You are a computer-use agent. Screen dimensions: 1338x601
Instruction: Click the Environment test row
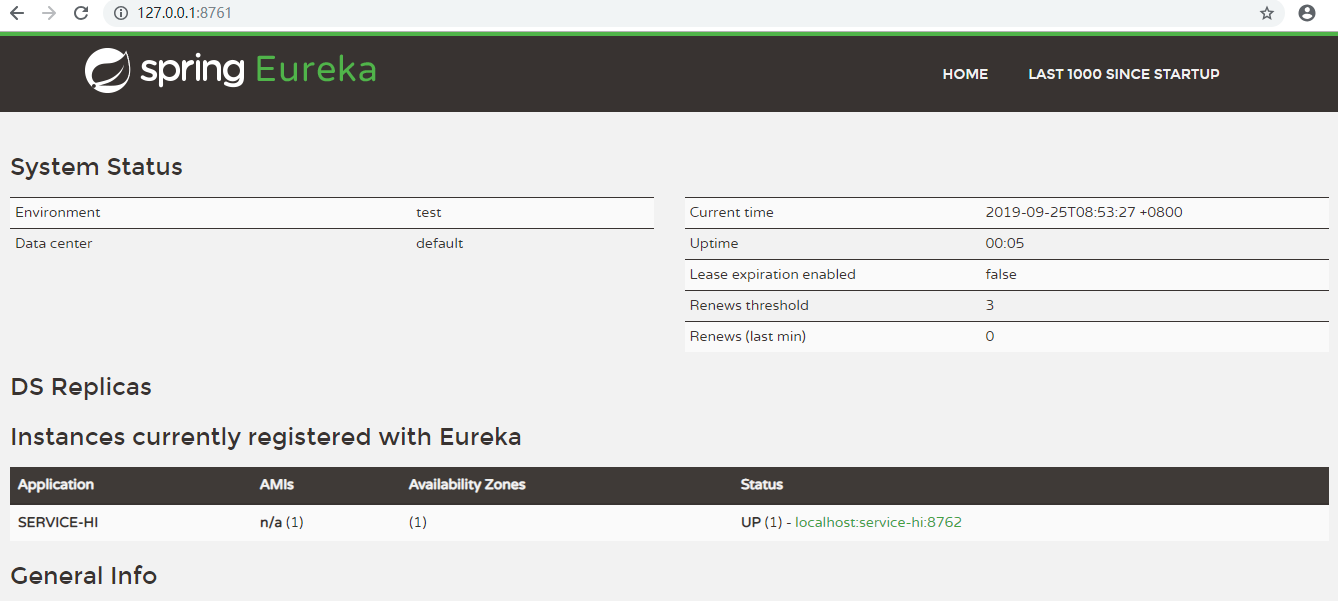pos(330,213)
